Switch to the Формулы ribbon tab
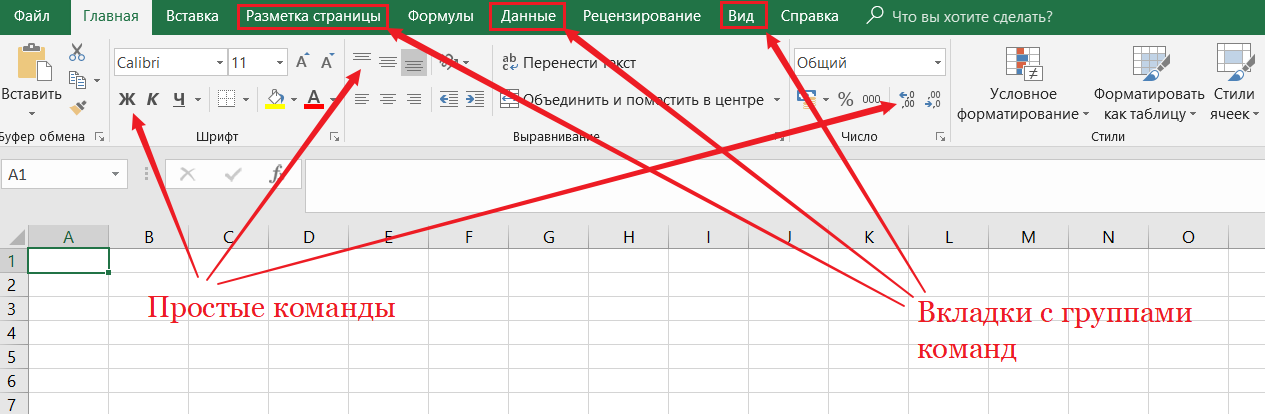 pyautogui.click(x=440, y=16)
